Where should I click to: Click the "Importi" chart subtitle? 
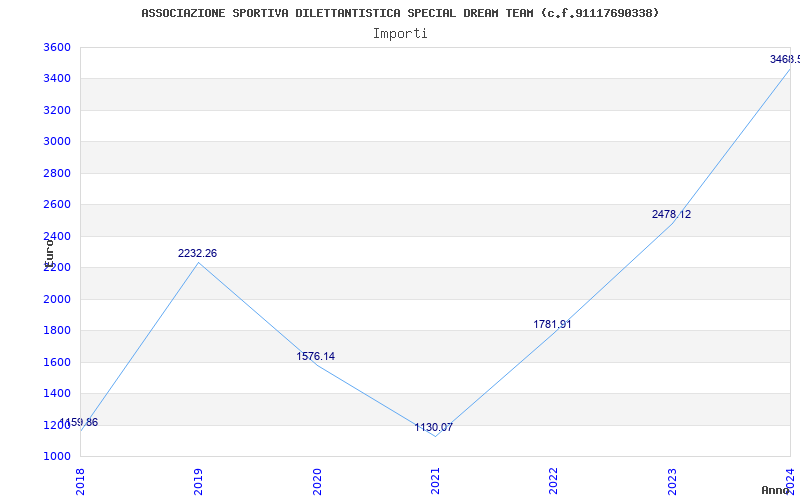point(400,33)
